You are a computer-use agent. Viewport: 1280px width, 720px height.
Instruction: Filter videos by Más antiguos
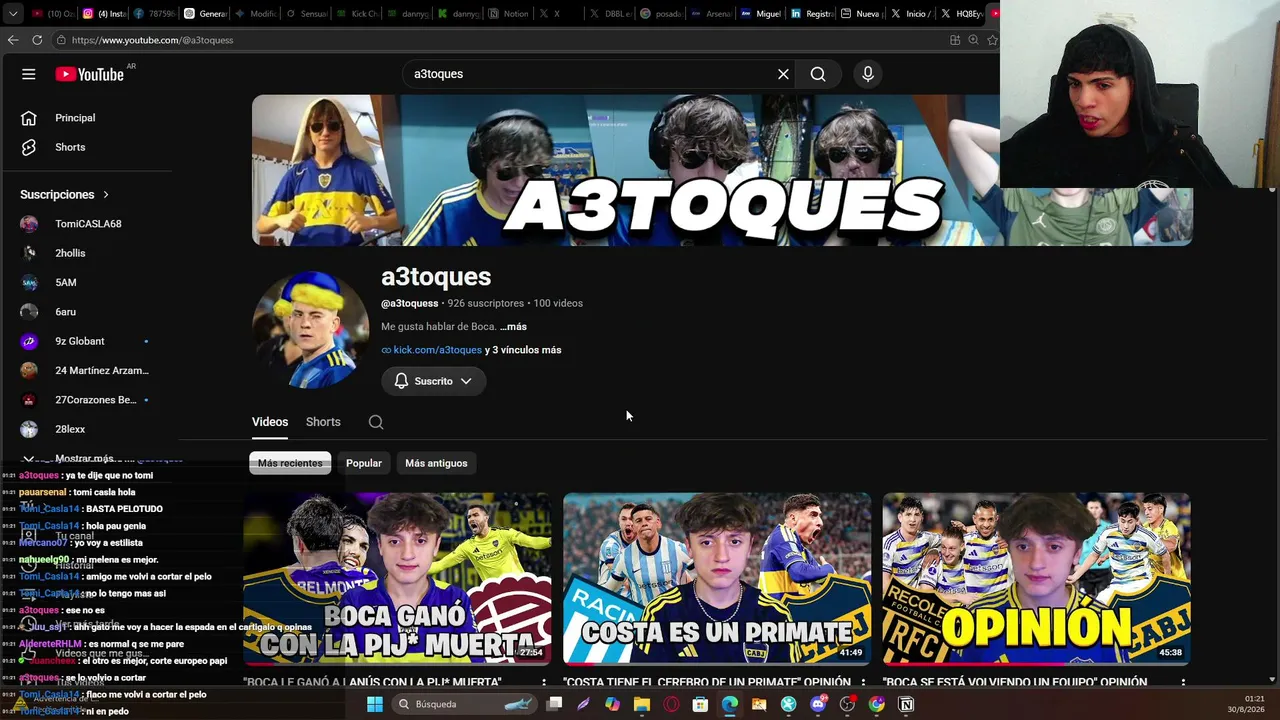point(436,463)
